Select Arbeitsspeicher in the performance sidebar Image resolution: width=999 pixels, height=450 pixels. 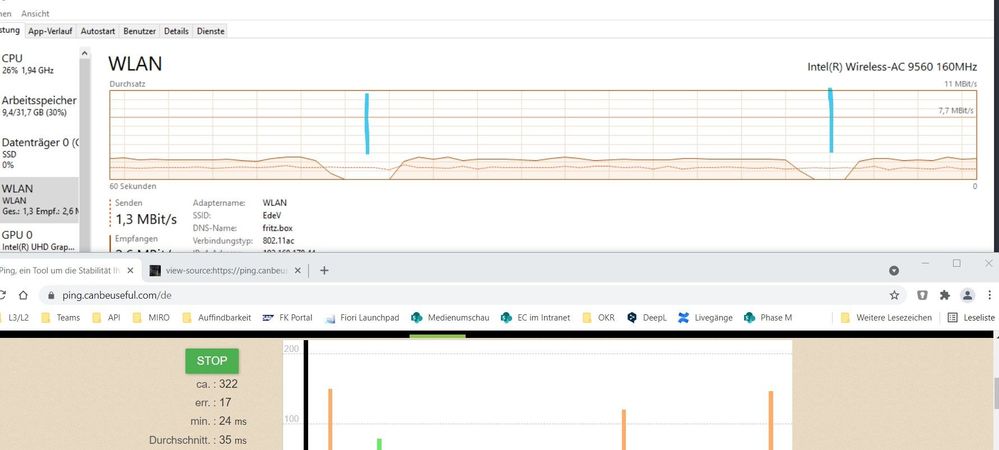[39, 106]
